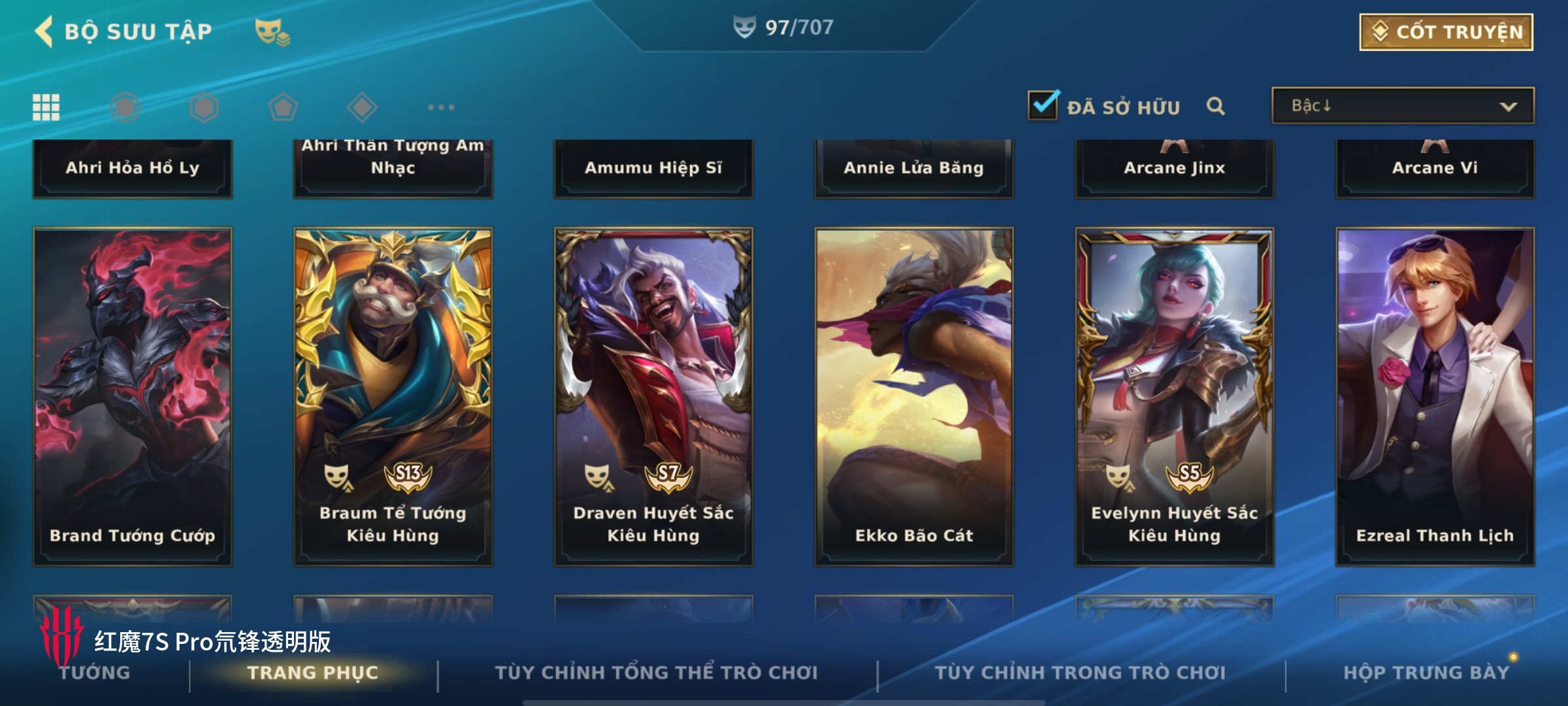
Task: Select the hexagon rarity filter icon
Action: (x=204, y=107)
